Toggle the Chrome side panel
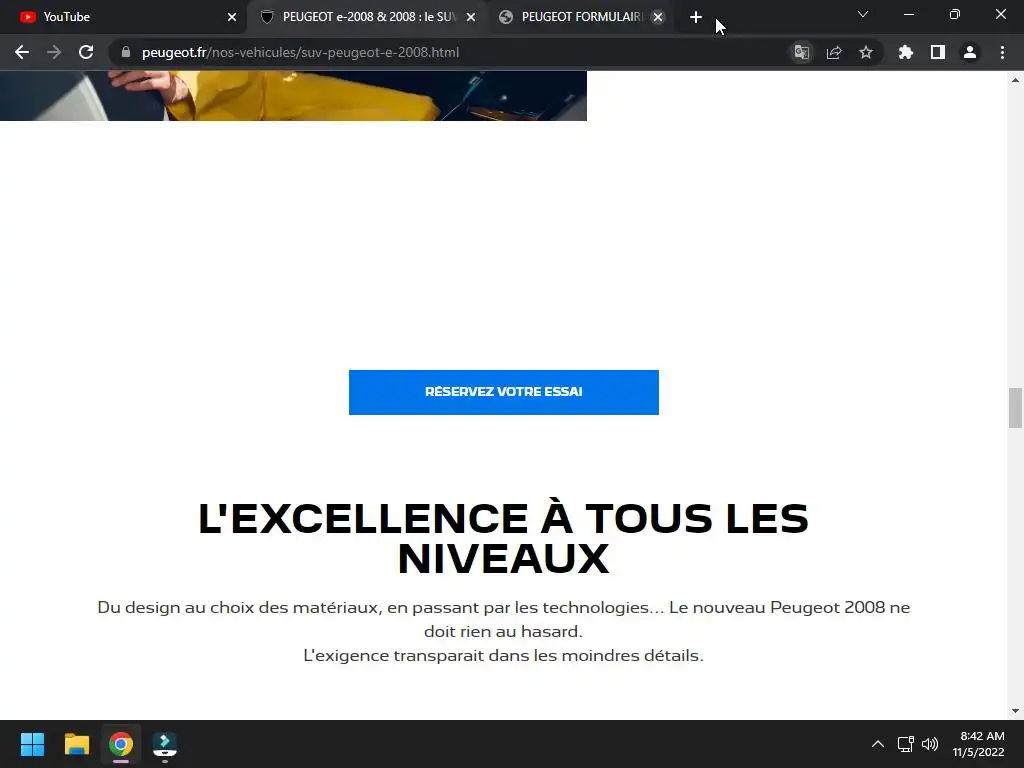The width and height of the screenshot is (1024, 768). pos(938,52)
